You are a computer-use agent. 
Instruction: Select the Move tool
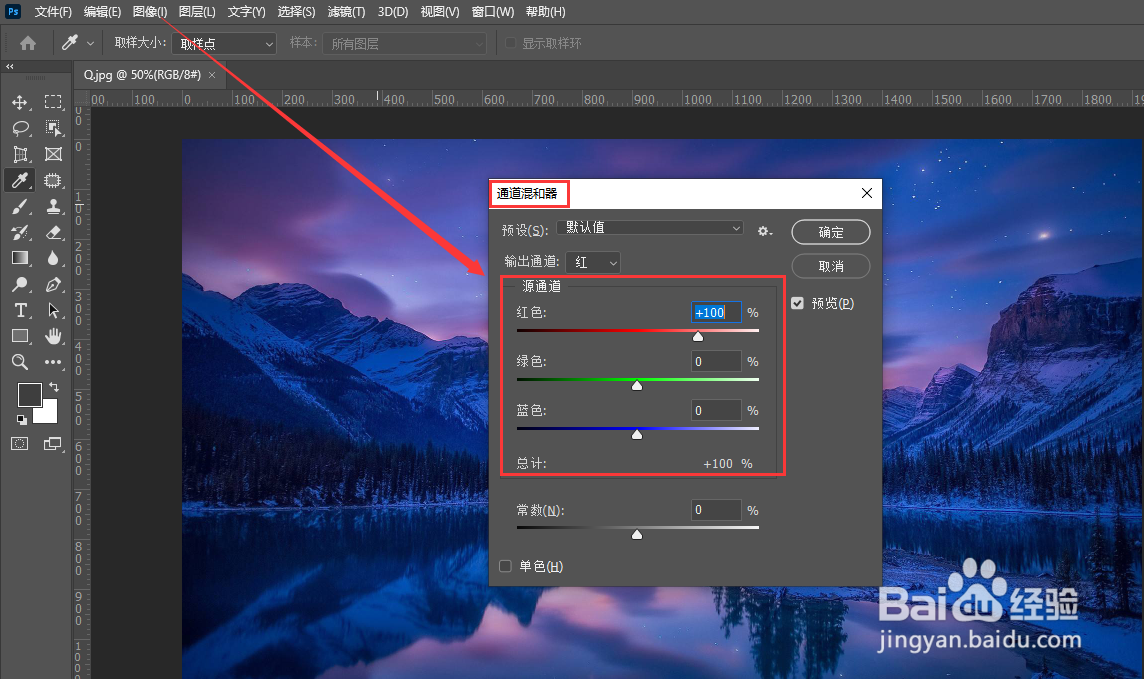pyautogui.click(x=20, y=102)
